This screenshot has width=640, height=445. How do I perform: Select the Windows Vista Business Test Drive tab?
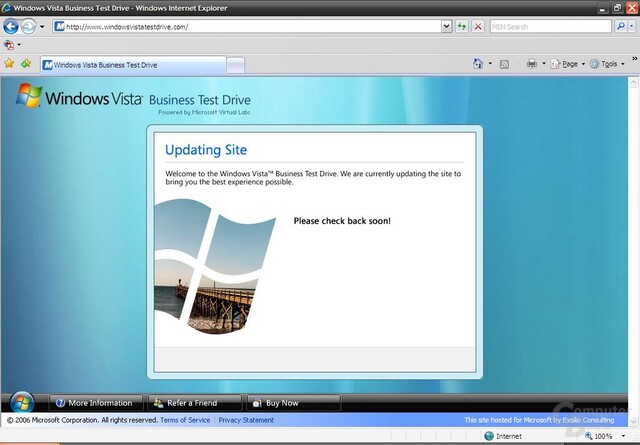[133, 65]
